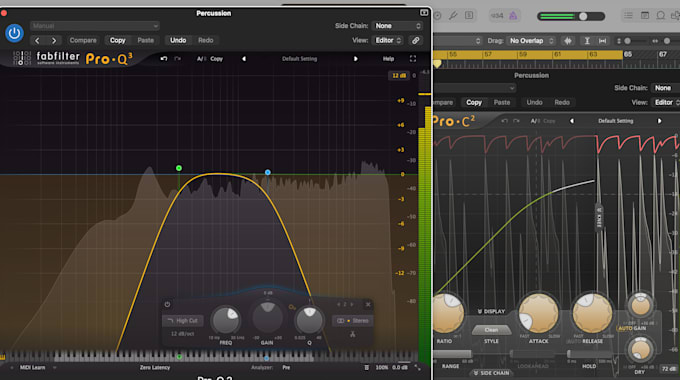The width and height of the screenshot is (680, 380).
Task: Open the 12 dB/oct slope dropdown
Action: pyautogui.click(x=182, y=334)
